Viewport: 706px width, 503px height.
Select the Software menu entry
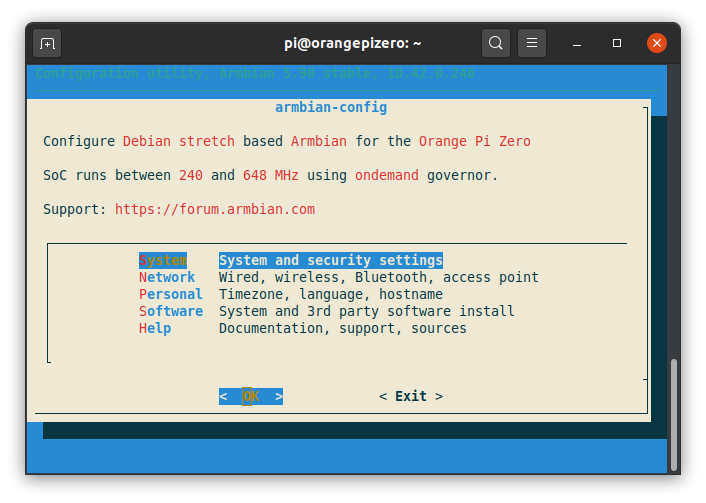tap(171, 312)
